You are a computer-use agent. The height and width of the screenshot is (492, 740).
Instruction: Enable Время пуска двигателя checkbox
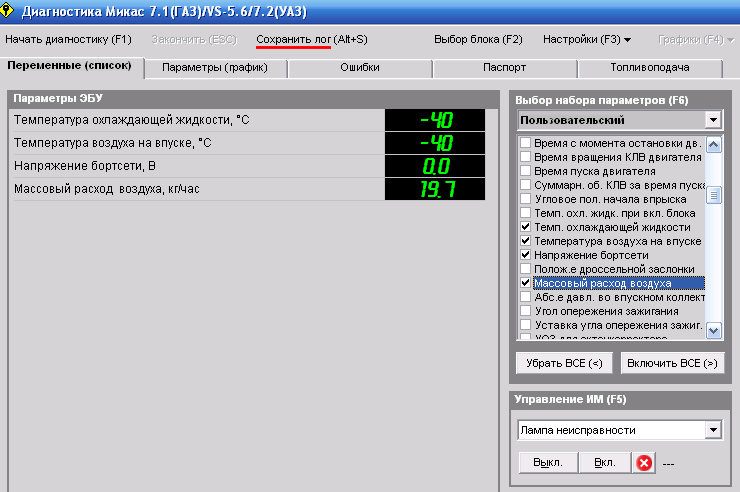[526, 172]
